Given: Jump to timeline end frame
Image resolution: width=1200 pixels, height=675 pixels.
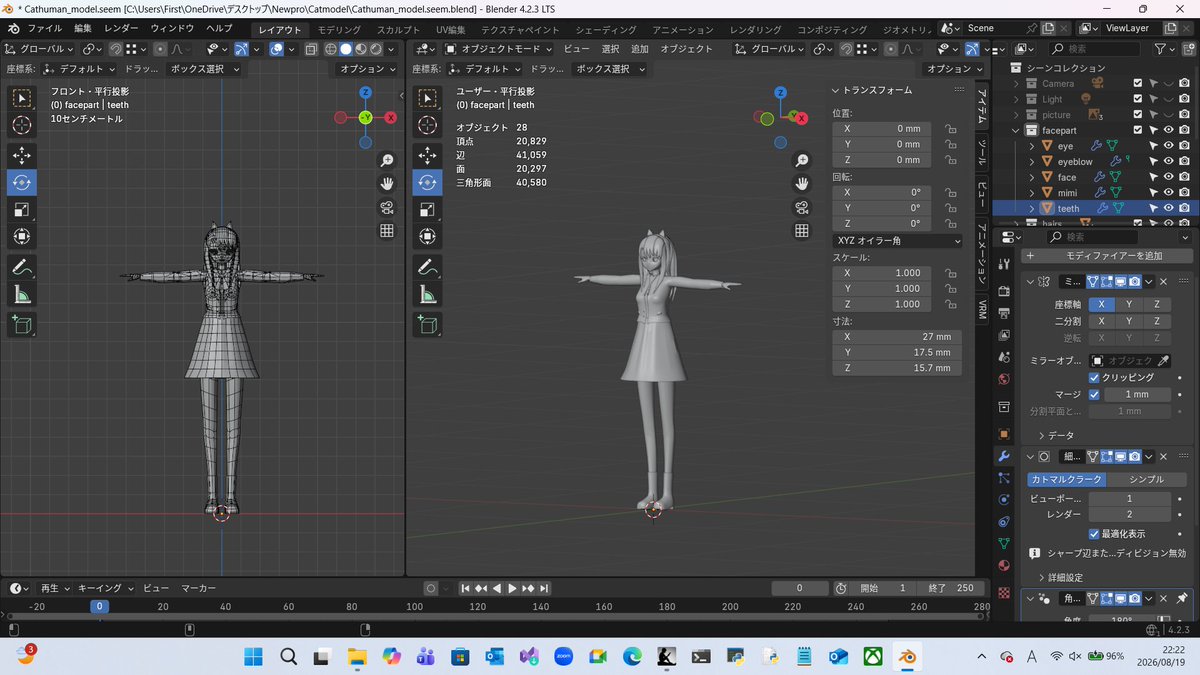Looking at the screenshot, I should tap(545, 589).
